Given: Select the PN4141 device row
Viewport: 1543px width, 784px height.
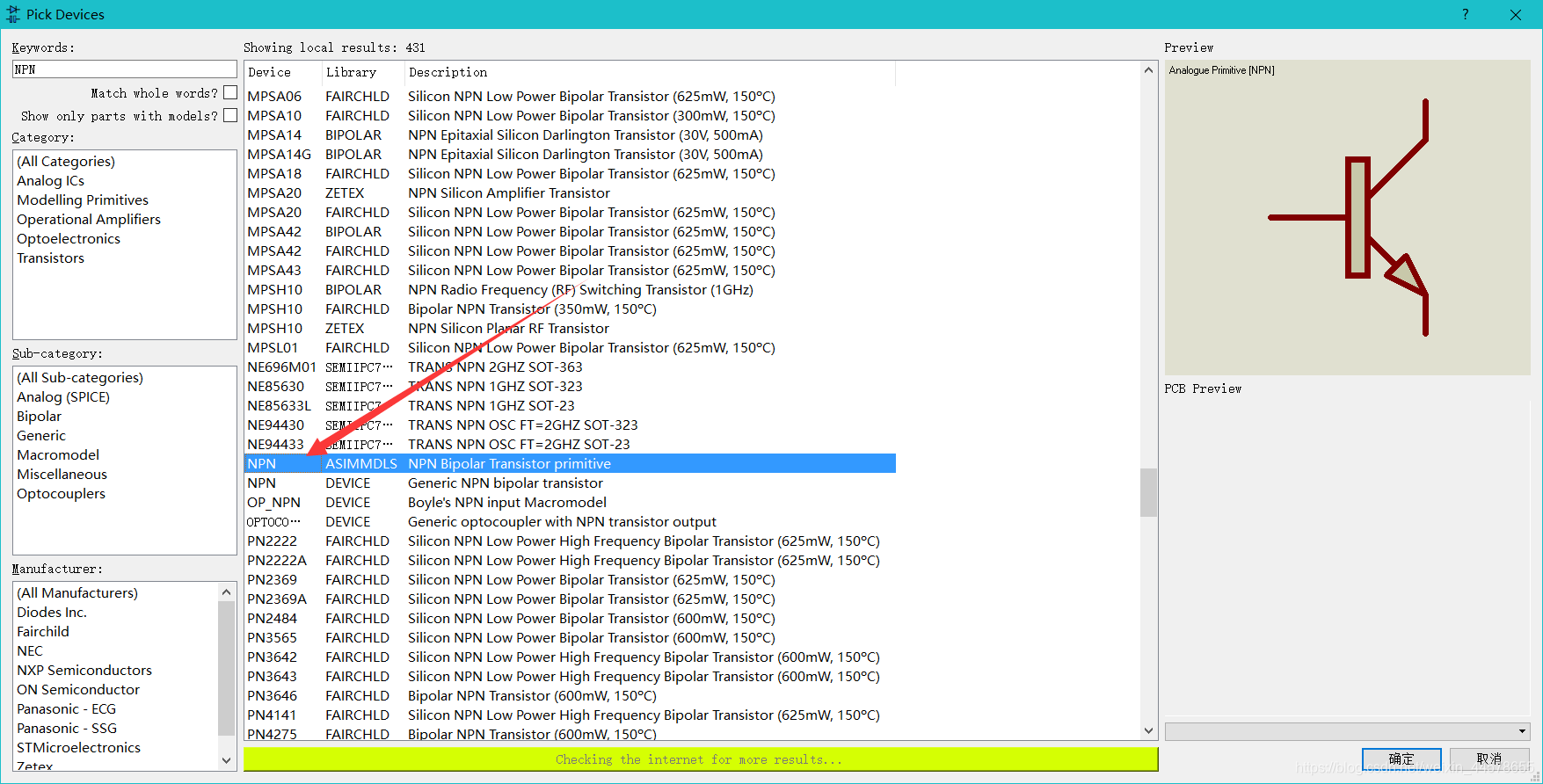Looking at the screenshot, I should coord(570,715).
